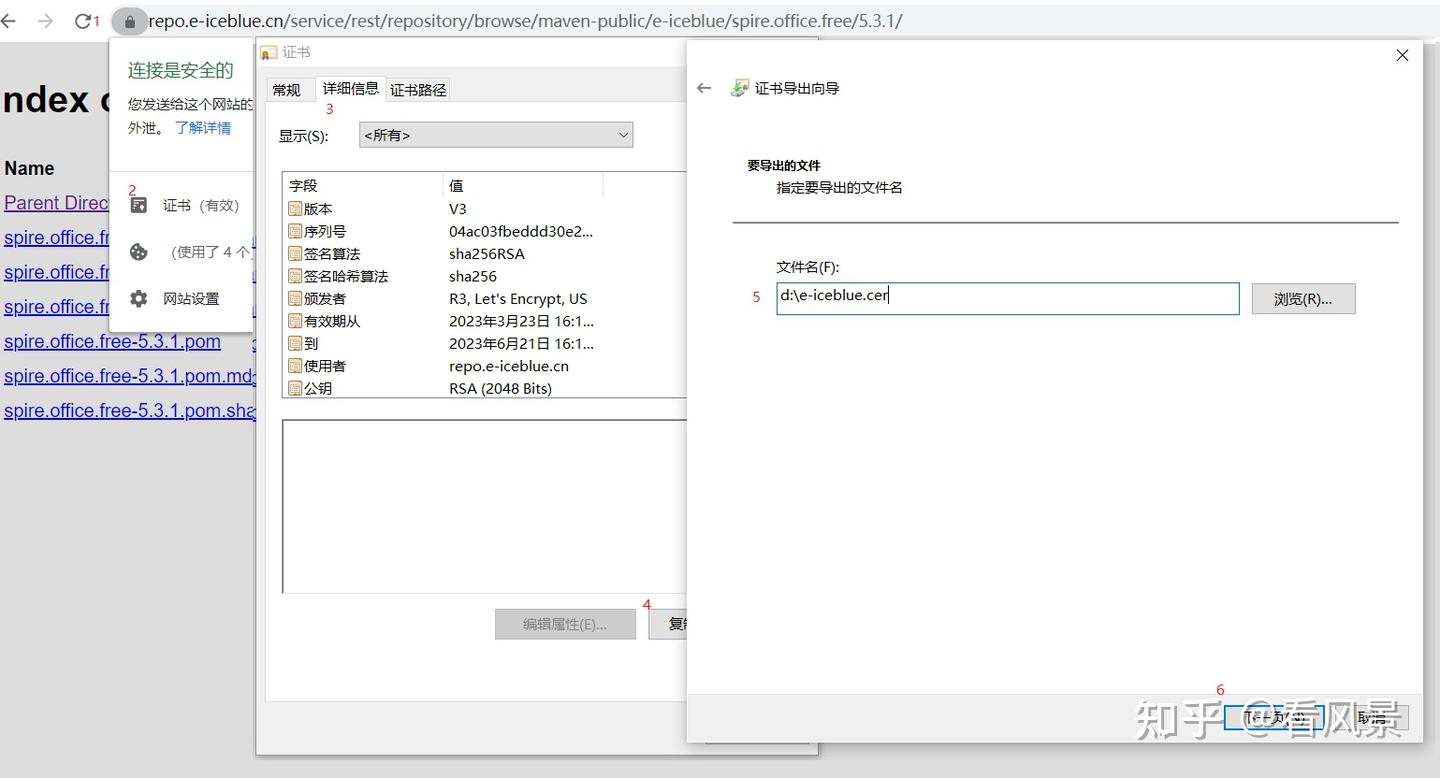Open the 了解详情 link
1440x778 pixels.
pos(203,127)
